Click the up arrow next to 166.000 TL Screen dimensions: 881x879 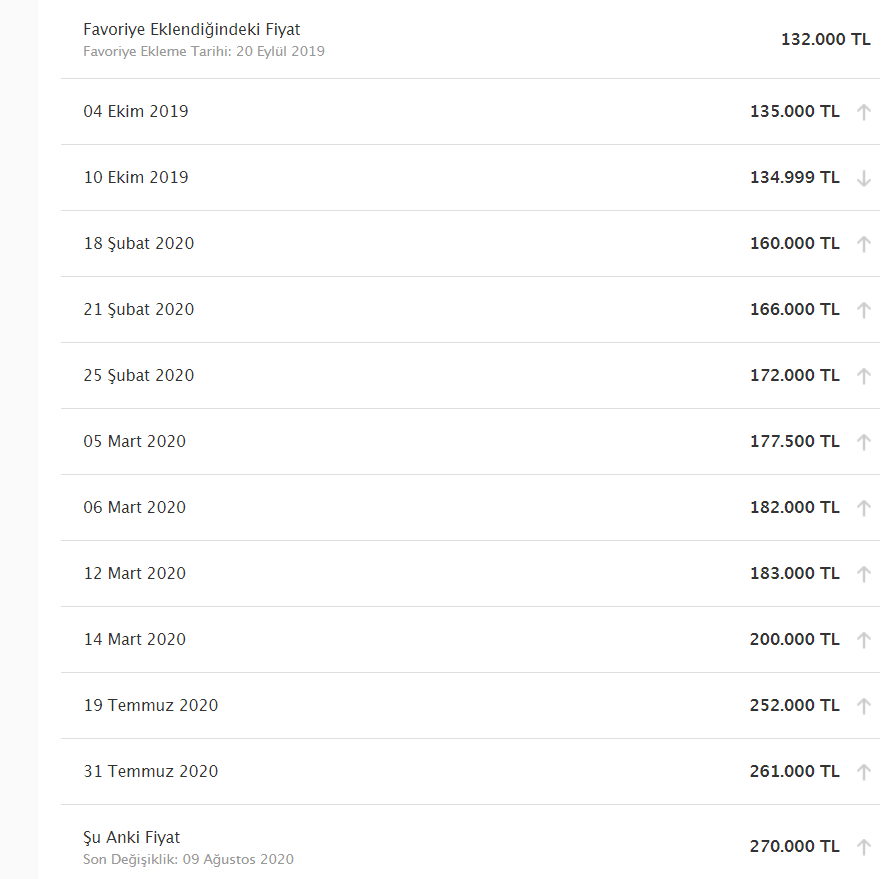pyautogui.click(x=864, y=310)
